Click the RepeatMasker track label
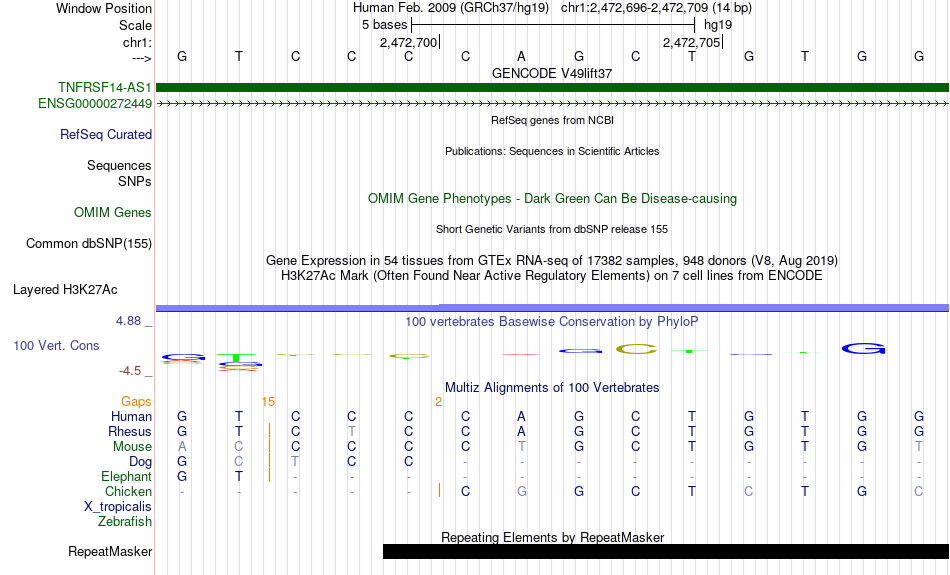Image resolution: width=950 pixels, height=575 pixels. point(110,551)
